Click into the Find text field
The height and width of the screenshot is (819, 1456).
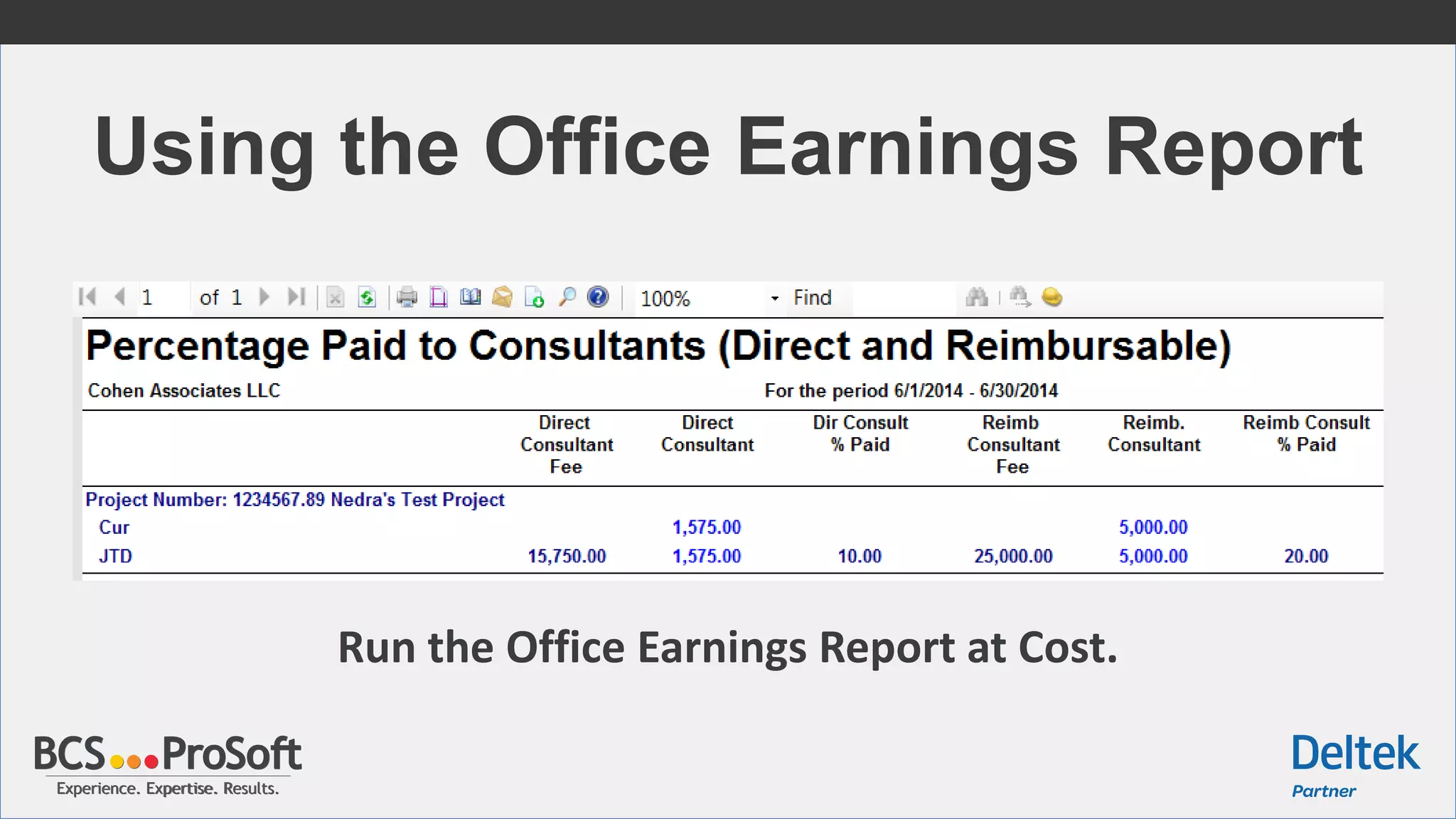click(904, 297)
